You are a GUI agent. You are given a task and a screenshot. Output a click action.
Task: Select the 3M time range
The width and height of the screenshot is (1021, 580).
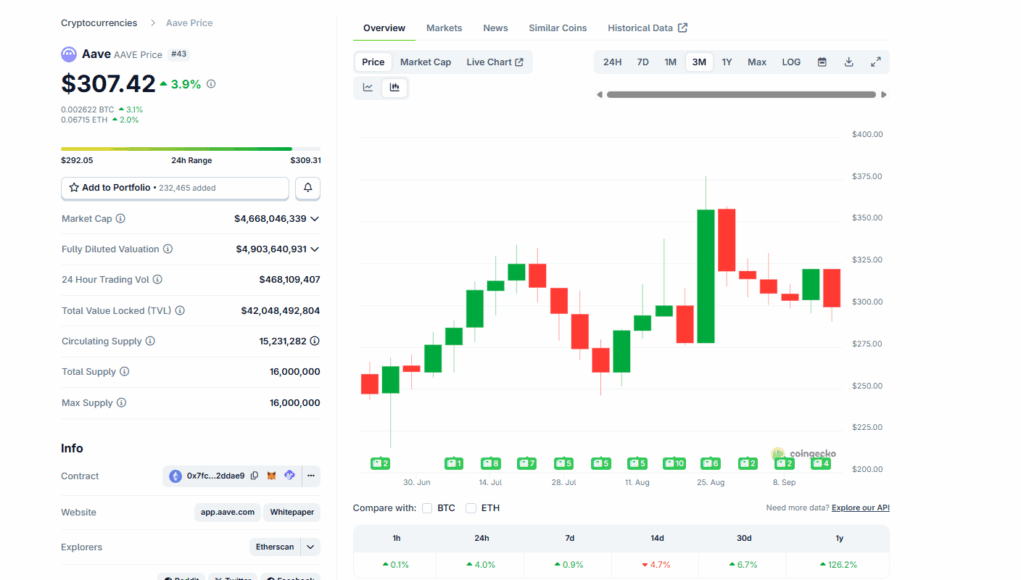[699, 62]
